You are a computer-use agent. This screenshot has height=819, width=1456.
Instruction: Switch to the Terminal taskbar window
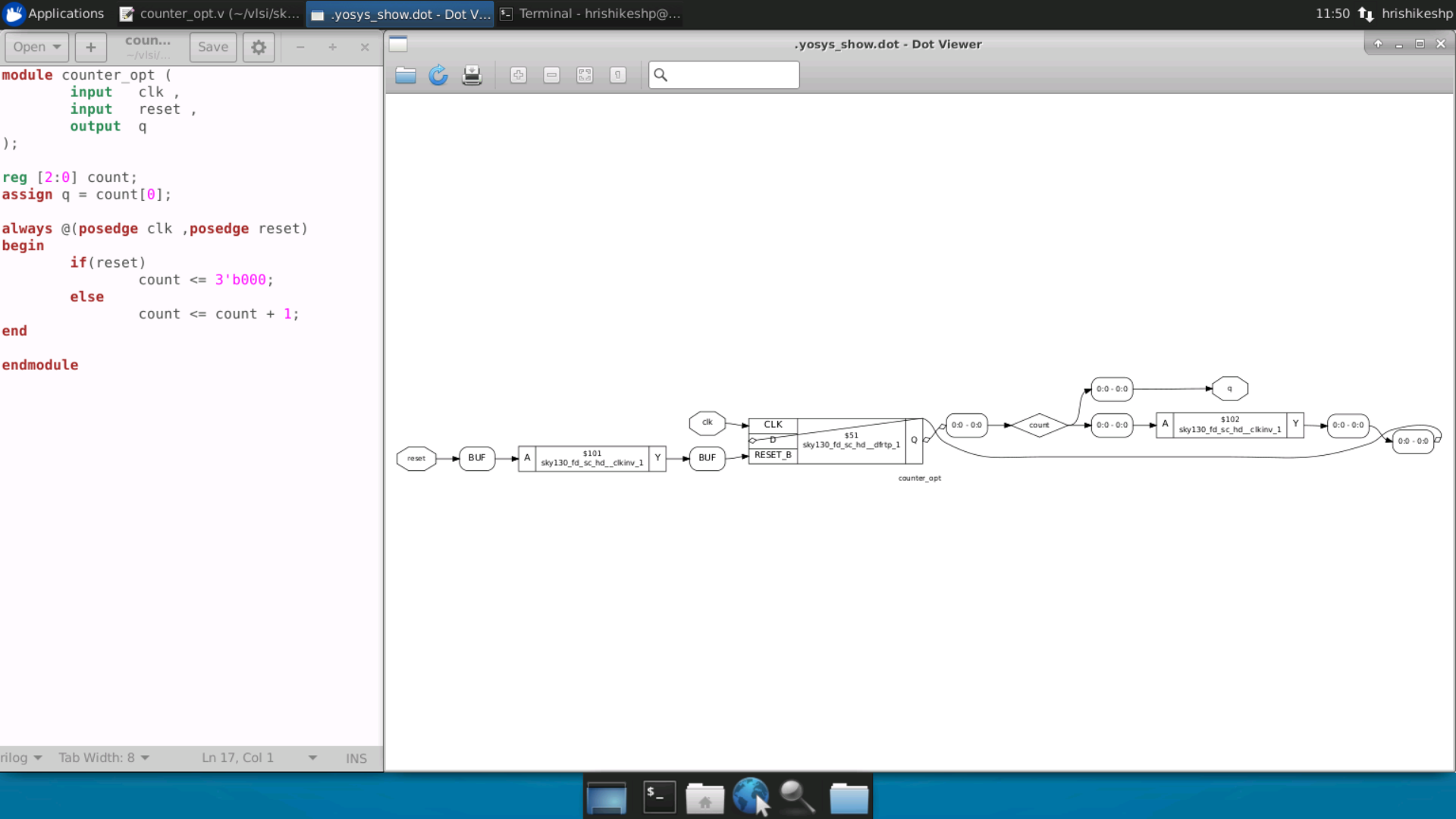pos(590,14)
